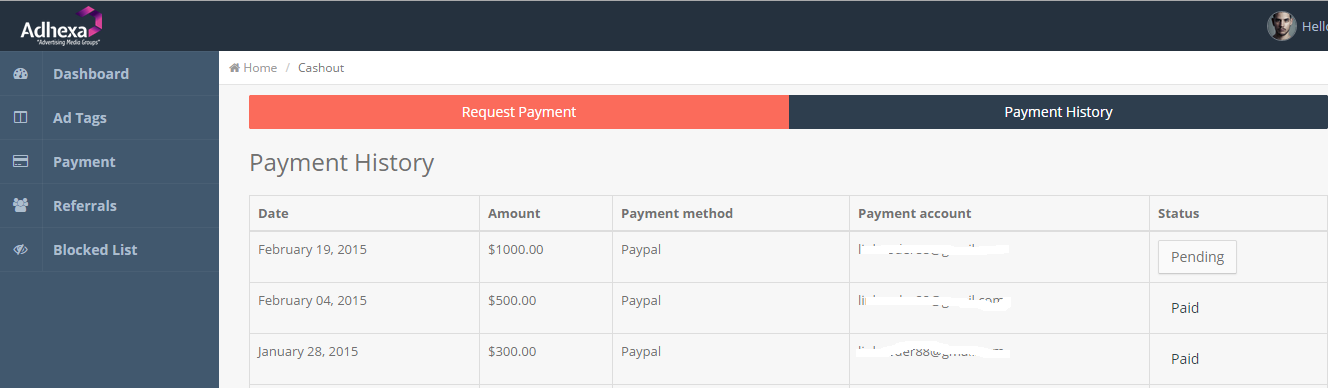The image size is (1328, 388).
Task: Click the user avatar picture
Action: click(x=1281, y=27)
